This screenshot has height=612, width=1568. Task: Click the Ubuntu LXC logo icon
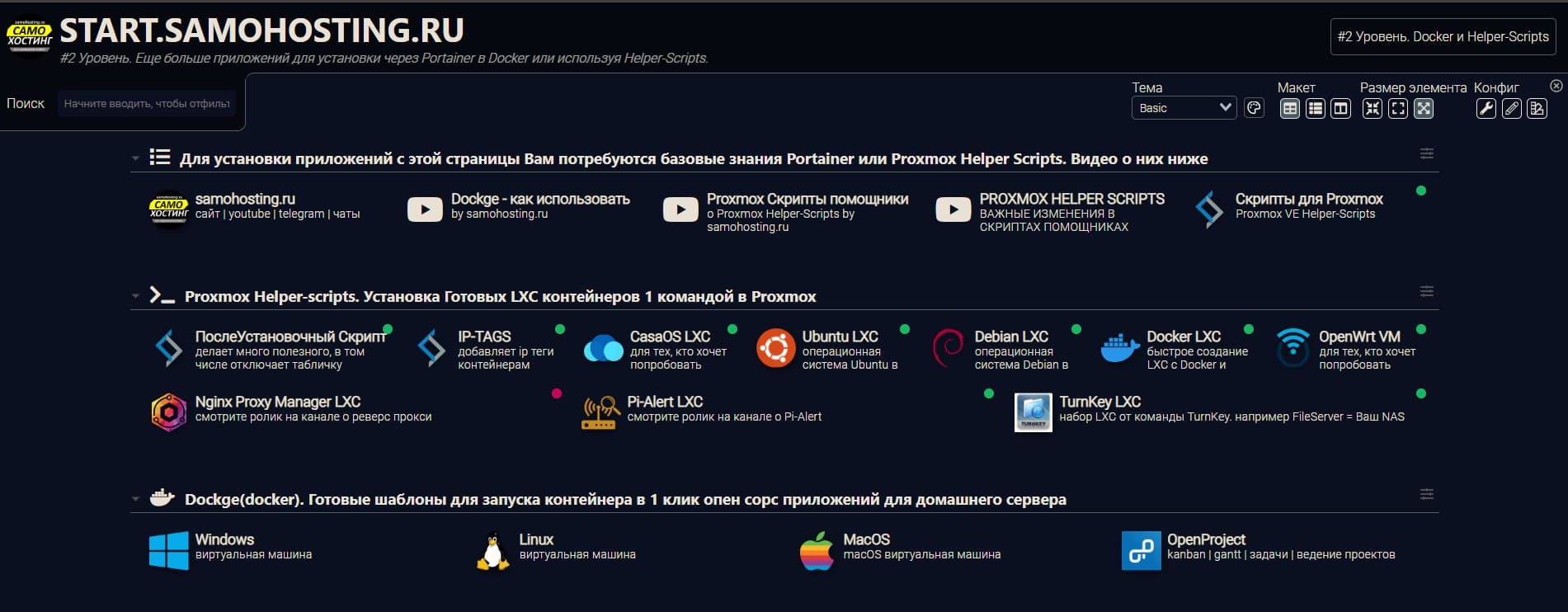[775, 348]
